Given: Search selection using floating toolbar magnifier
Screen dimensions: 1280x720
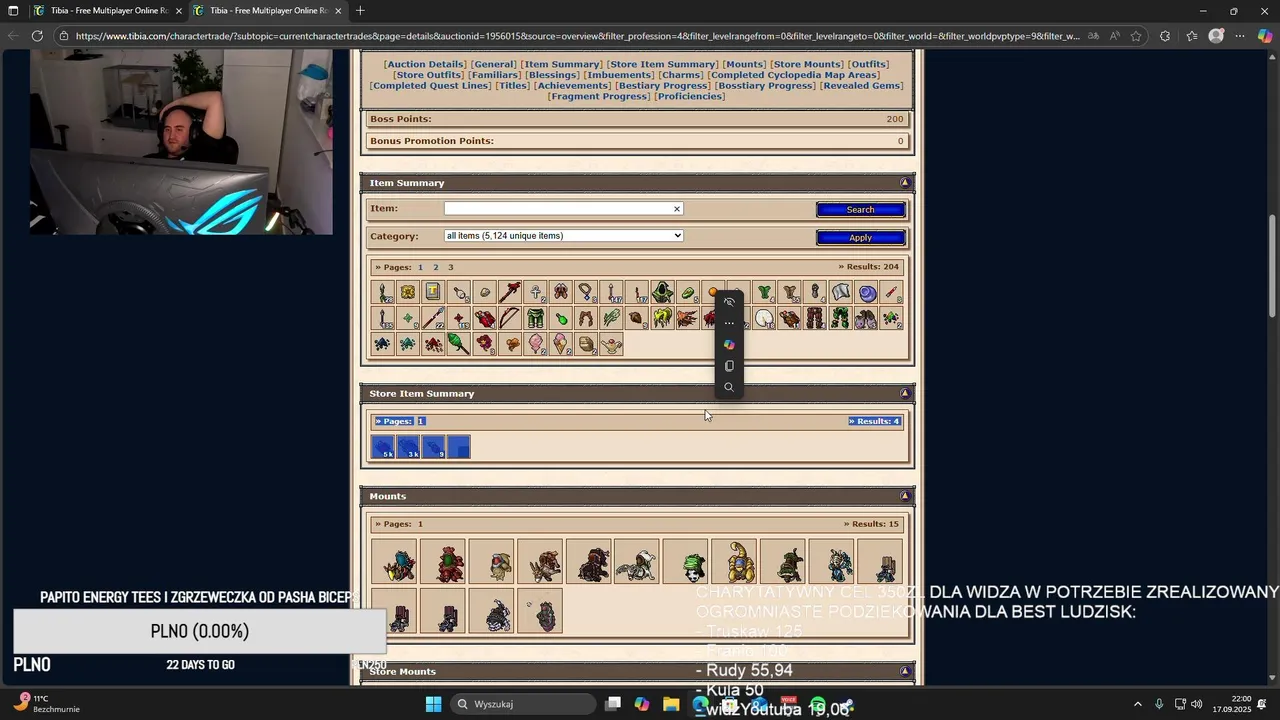Looking at the screenshot, I should pos(729,387).
